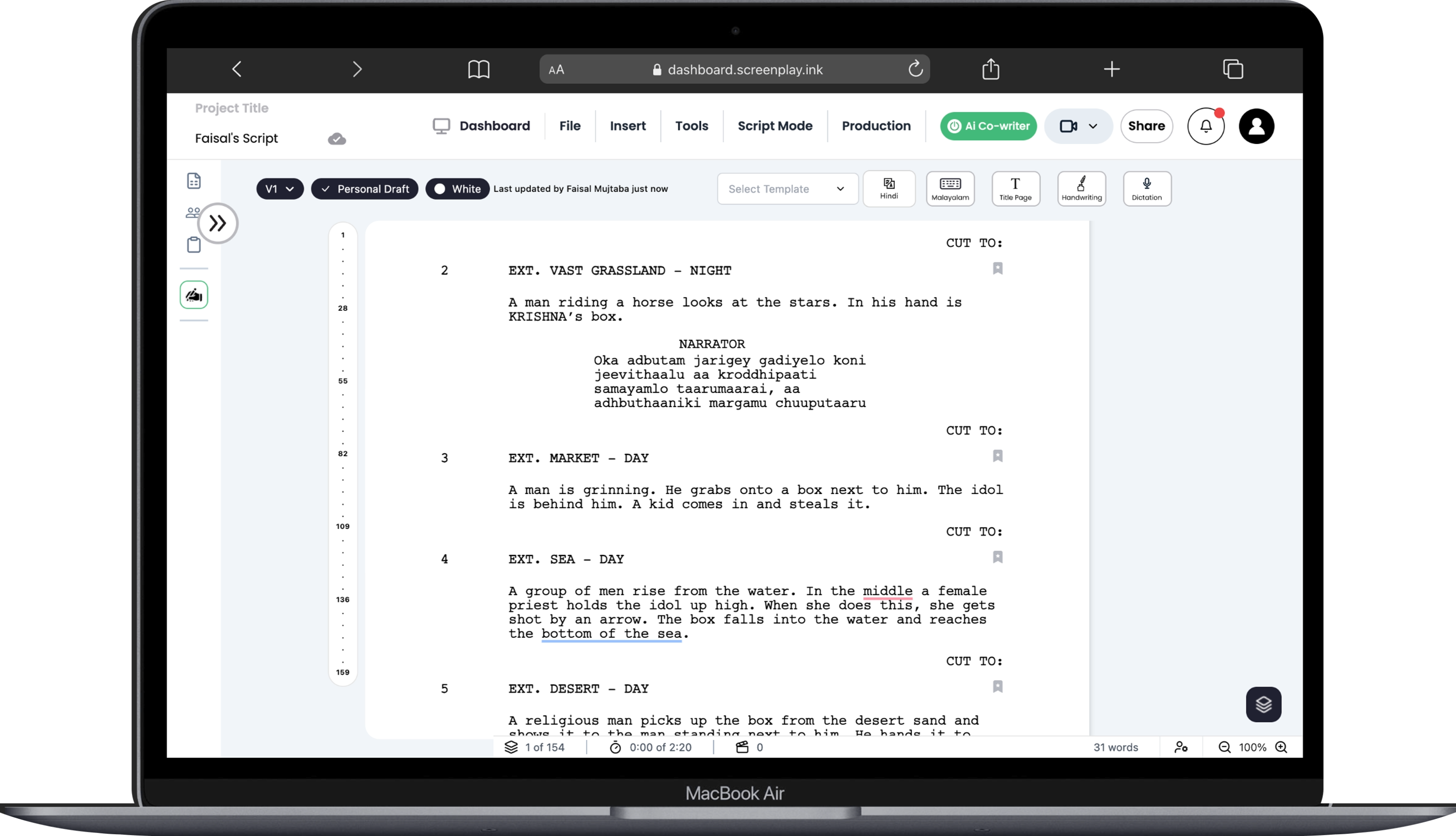
Task: Open the V1 version dropdown
Action: (x=280, y=189)
